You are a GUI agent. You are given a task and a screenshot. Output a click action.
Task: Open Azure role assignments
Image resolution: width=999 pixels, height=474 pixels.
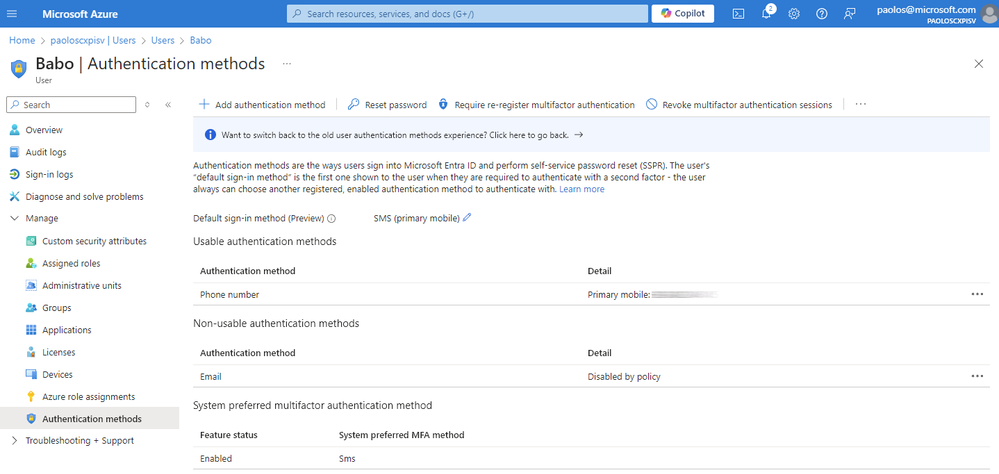(x=89, y=396)
